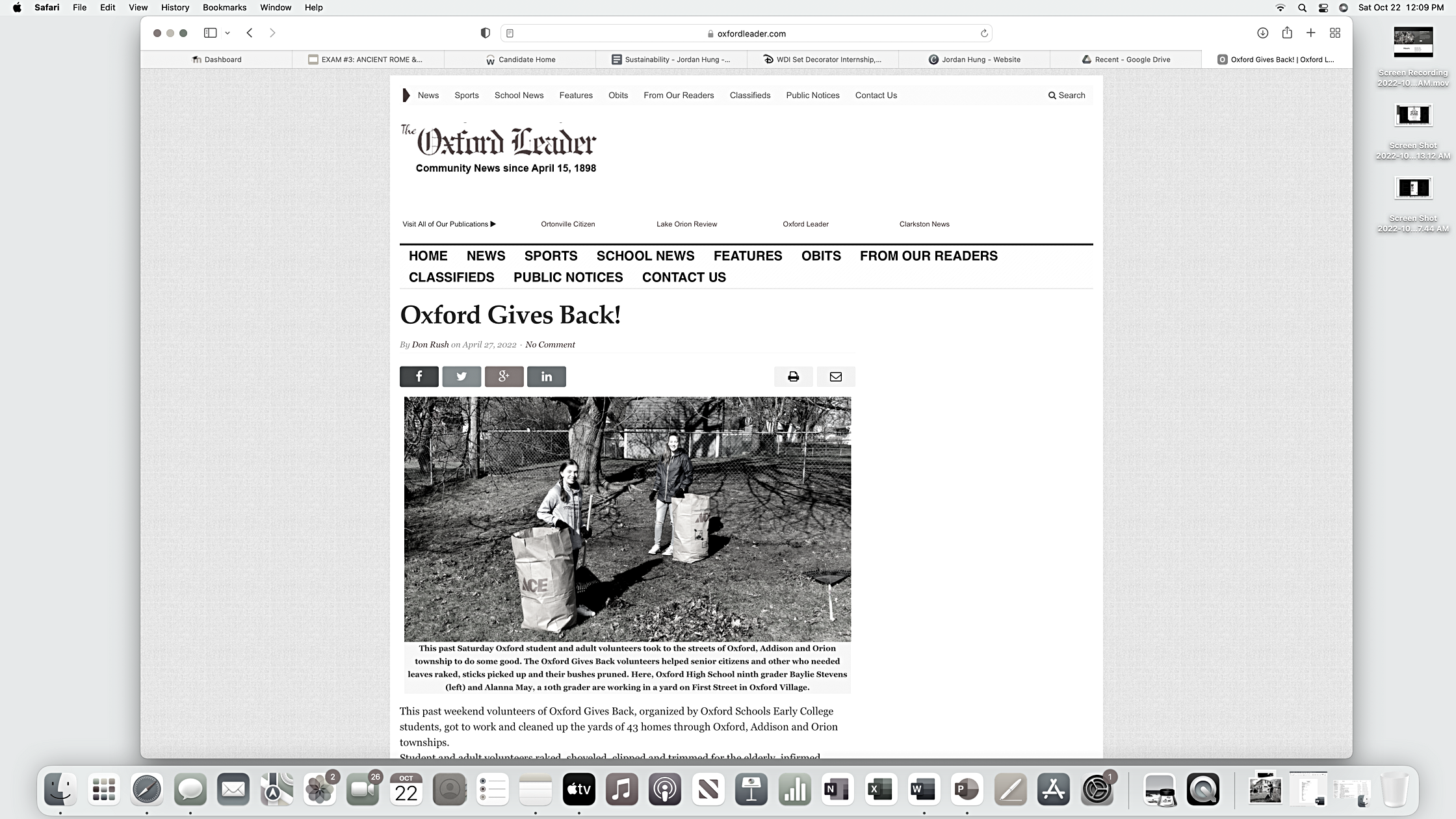This screenshot has width=1456, height=819.
Task: Open author Don Rush link
Action: 430,344
